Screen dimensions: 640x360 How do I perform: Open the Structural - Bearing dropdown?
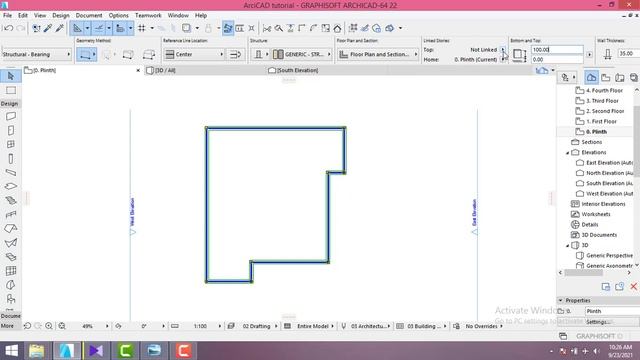36,54
